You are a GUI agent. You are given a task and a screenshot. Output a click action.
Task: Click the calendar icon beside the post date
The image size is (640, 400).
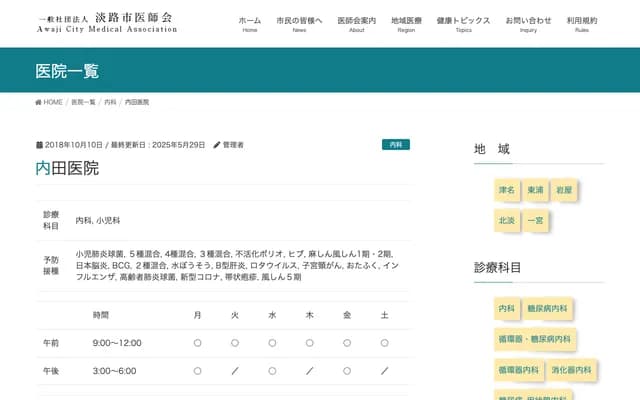tap(39, 145)
